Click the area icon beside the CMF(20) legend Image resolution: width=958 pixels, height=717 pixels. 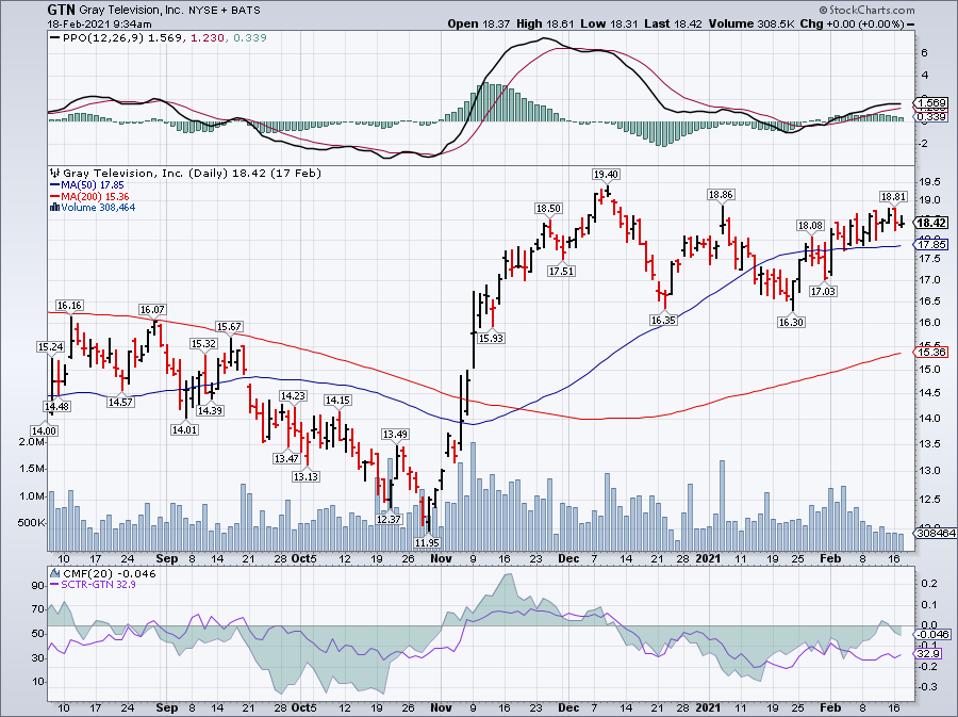(x=55, y=574)
